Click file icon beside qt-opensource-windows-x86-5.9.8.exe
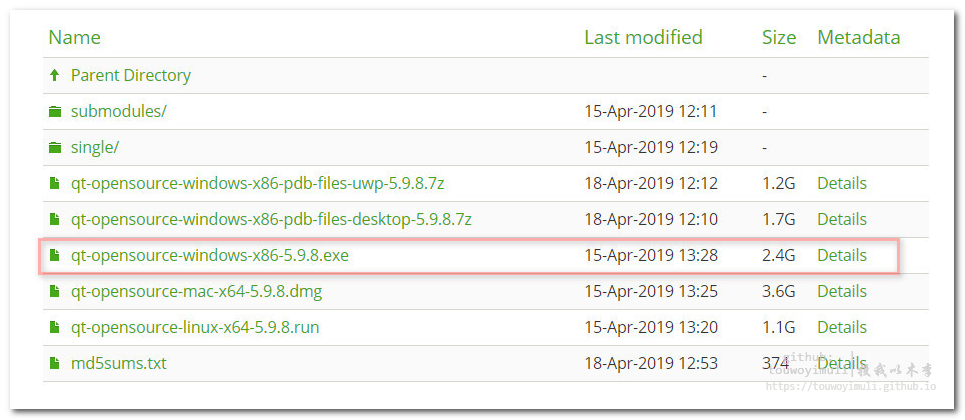 (x=55, y=255)
